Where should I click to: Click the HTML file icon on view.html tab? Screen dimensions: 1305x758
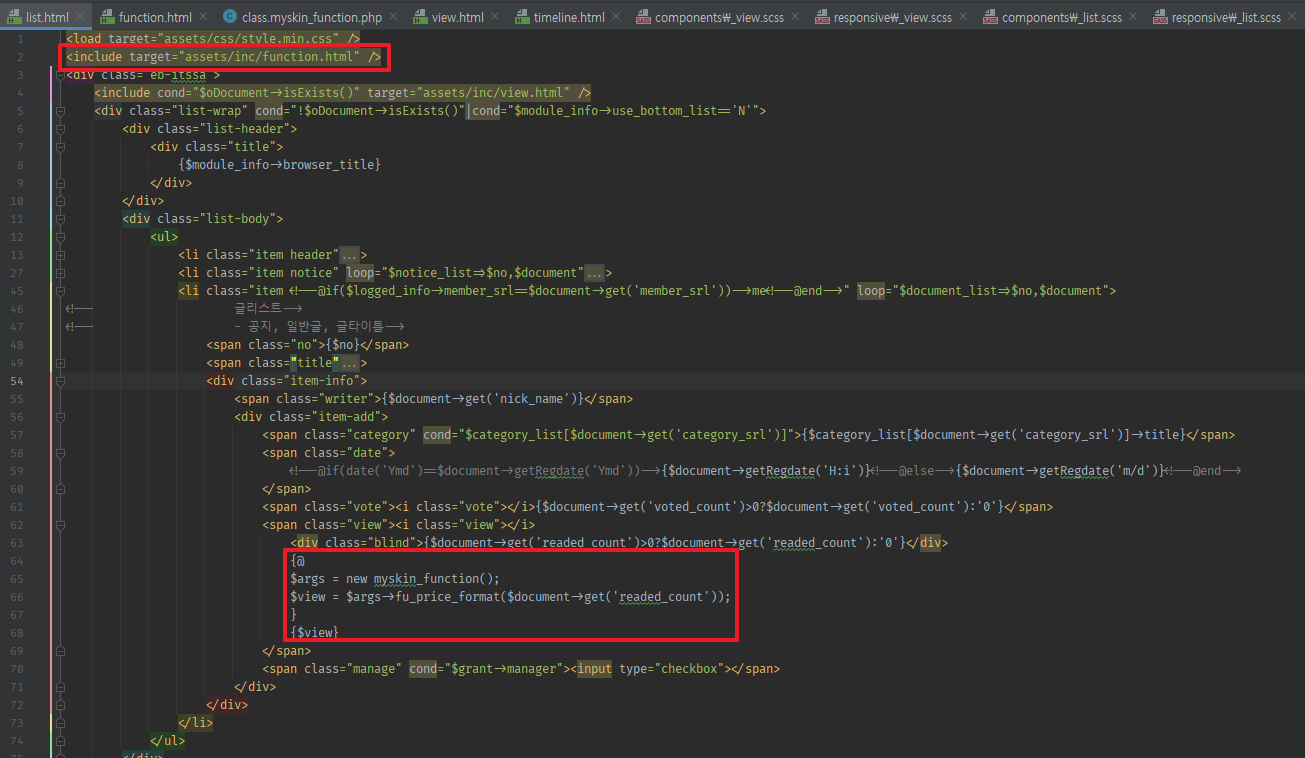[x=421, y=18]
